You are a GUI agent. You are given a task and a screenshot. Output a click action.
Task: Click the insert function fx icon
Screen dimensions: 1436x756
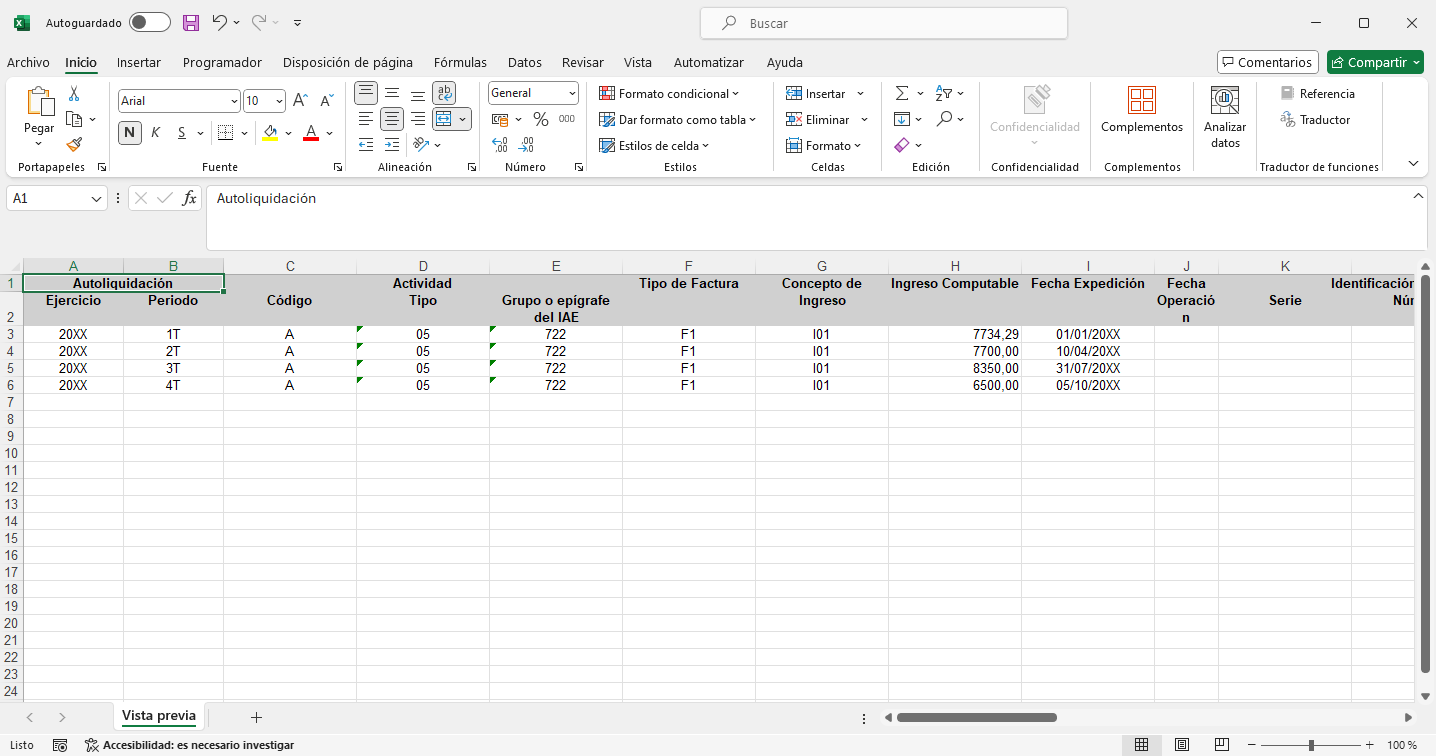189,198
